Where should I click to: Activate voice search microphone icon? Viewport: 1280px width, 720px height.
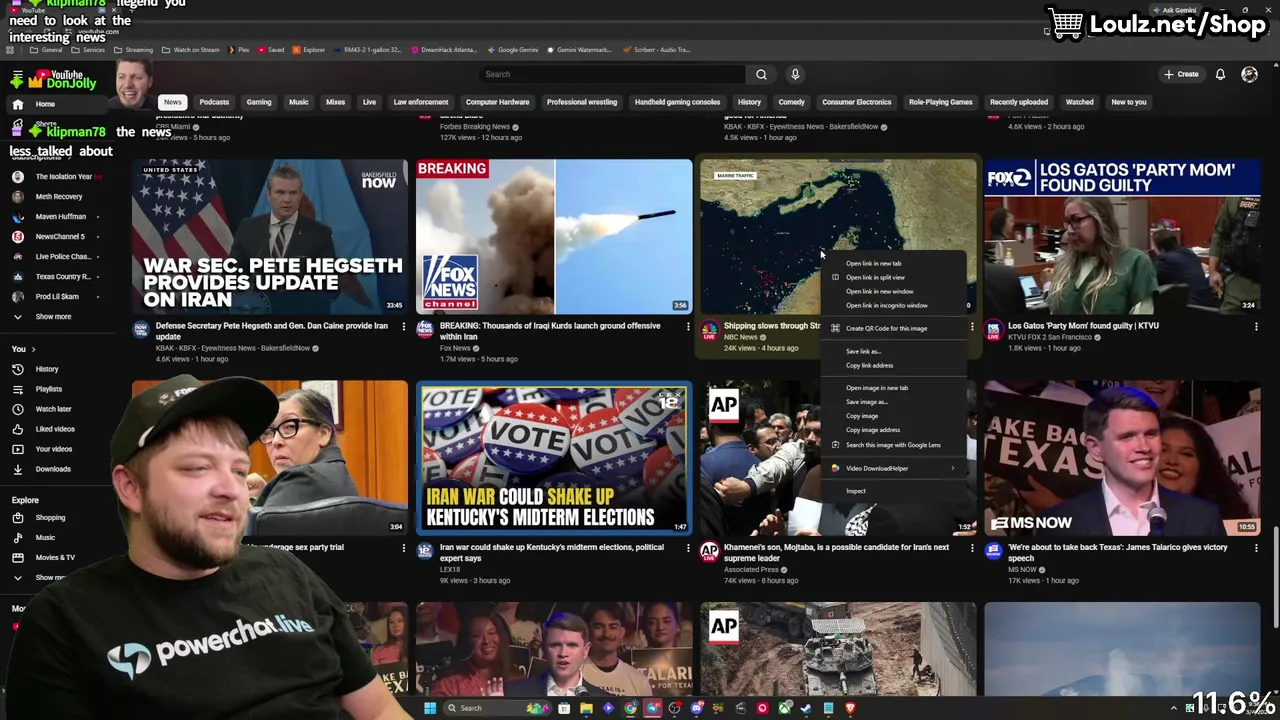pos(795,74)
